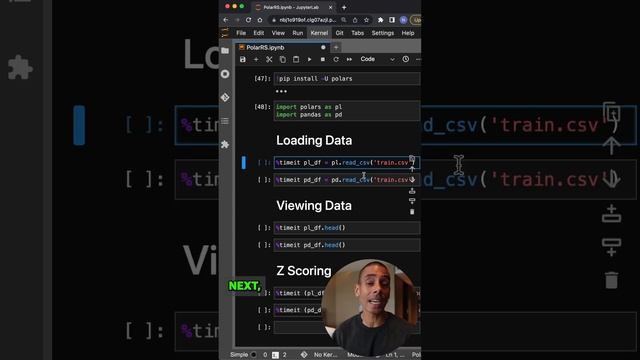This screenshot has height=360, width=640.
Task: Click the browser address bar URL
Action: [x=308, y=20]
